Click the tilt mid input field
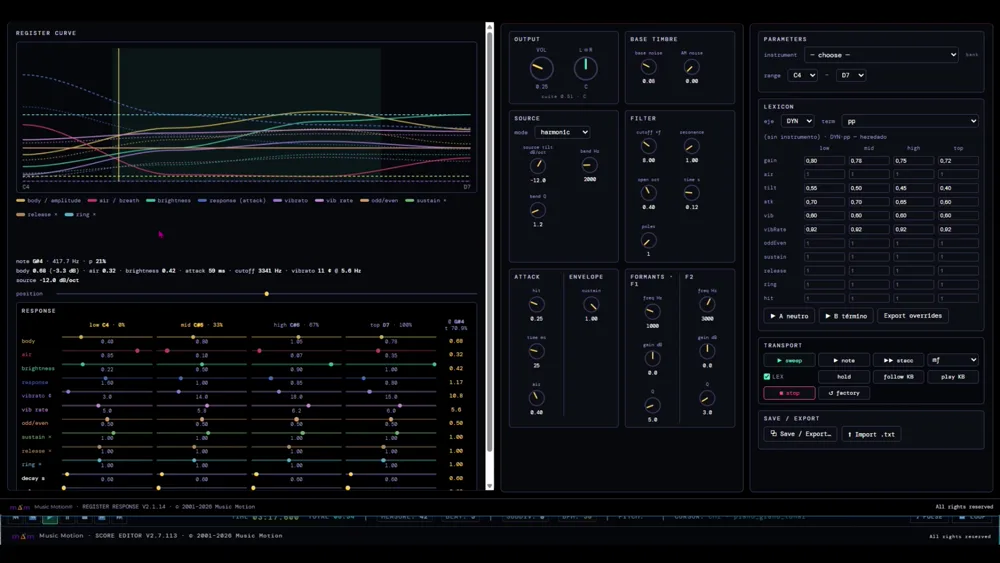 (869, 188)
